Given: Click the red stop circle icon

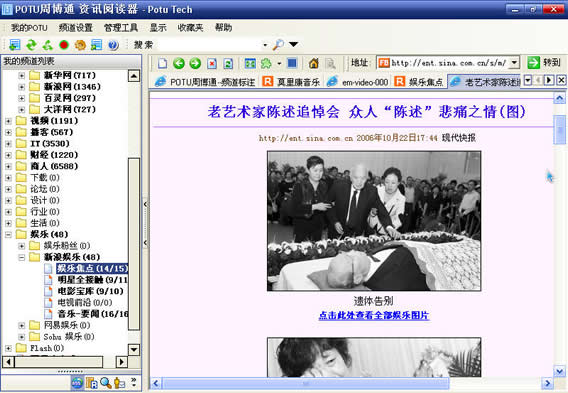Looking at the screenshot, I should tap(64, 45).
